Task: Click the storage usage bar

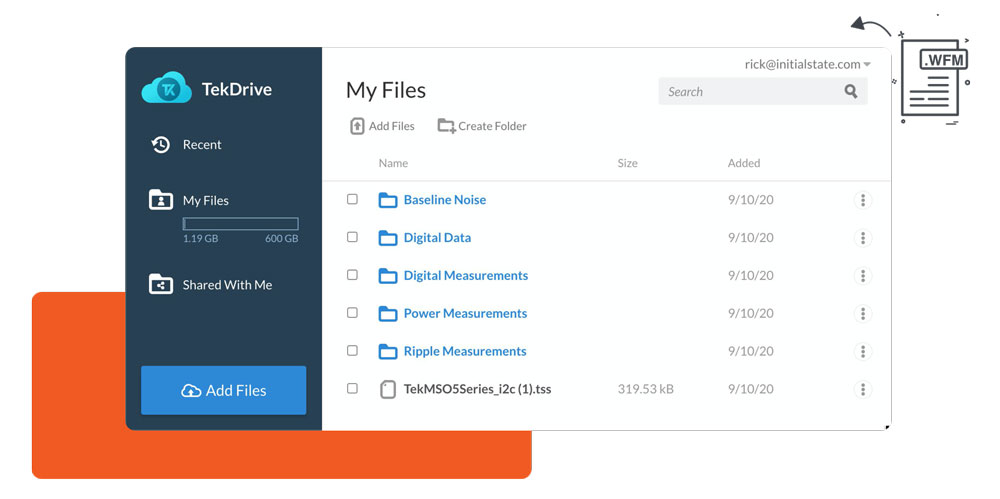Action: (240, 224)
